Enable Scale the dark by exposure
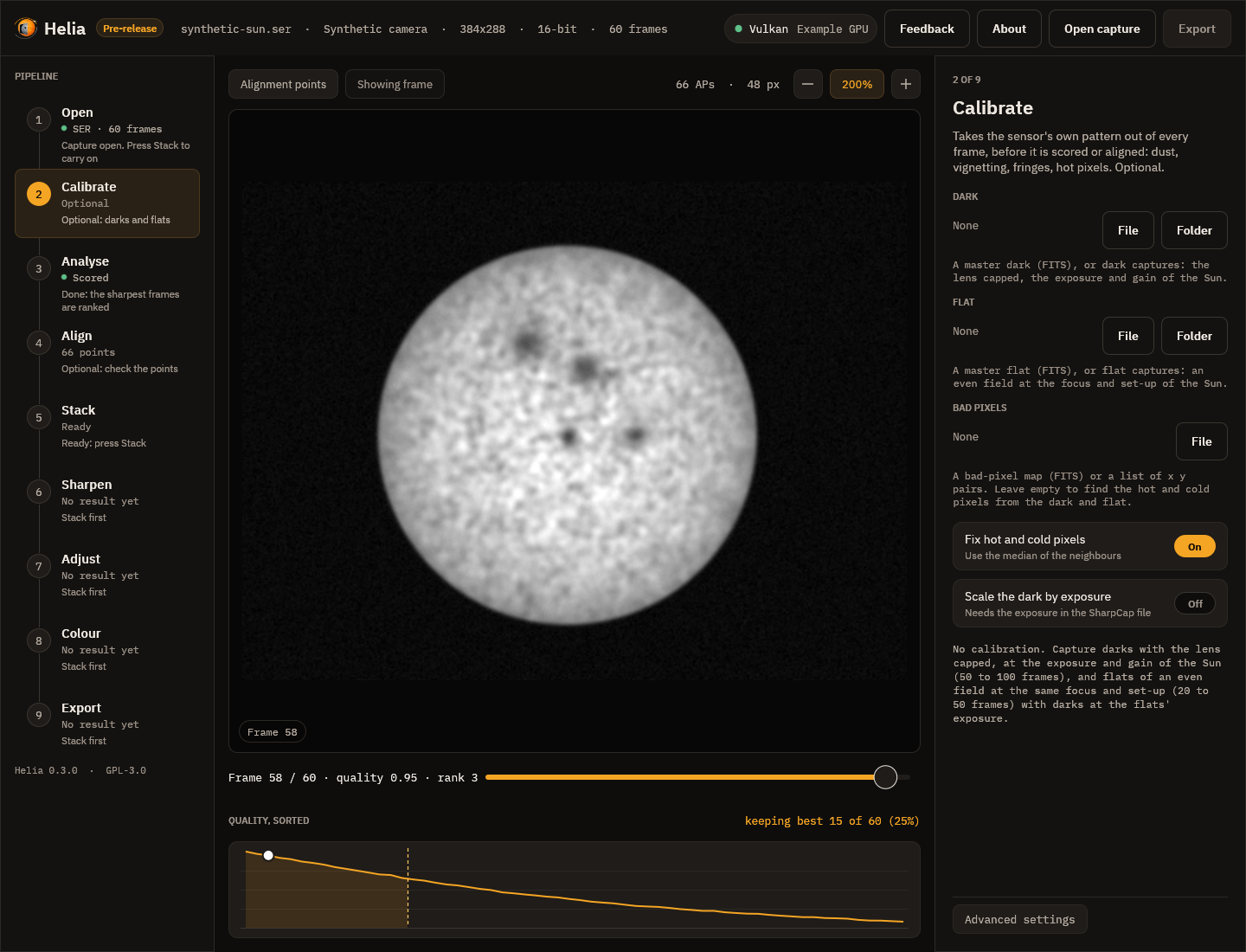Viewport: 1246px width, 952px height. pos(1194,603)
